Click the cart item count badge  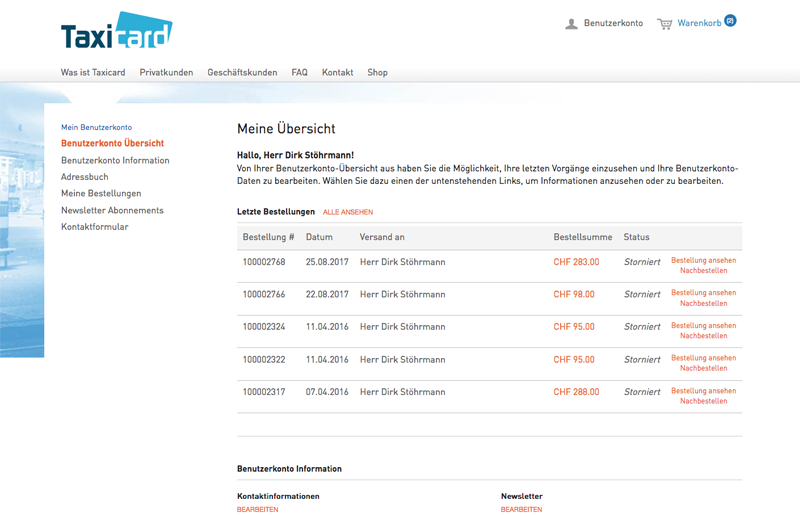click(730, 19)
